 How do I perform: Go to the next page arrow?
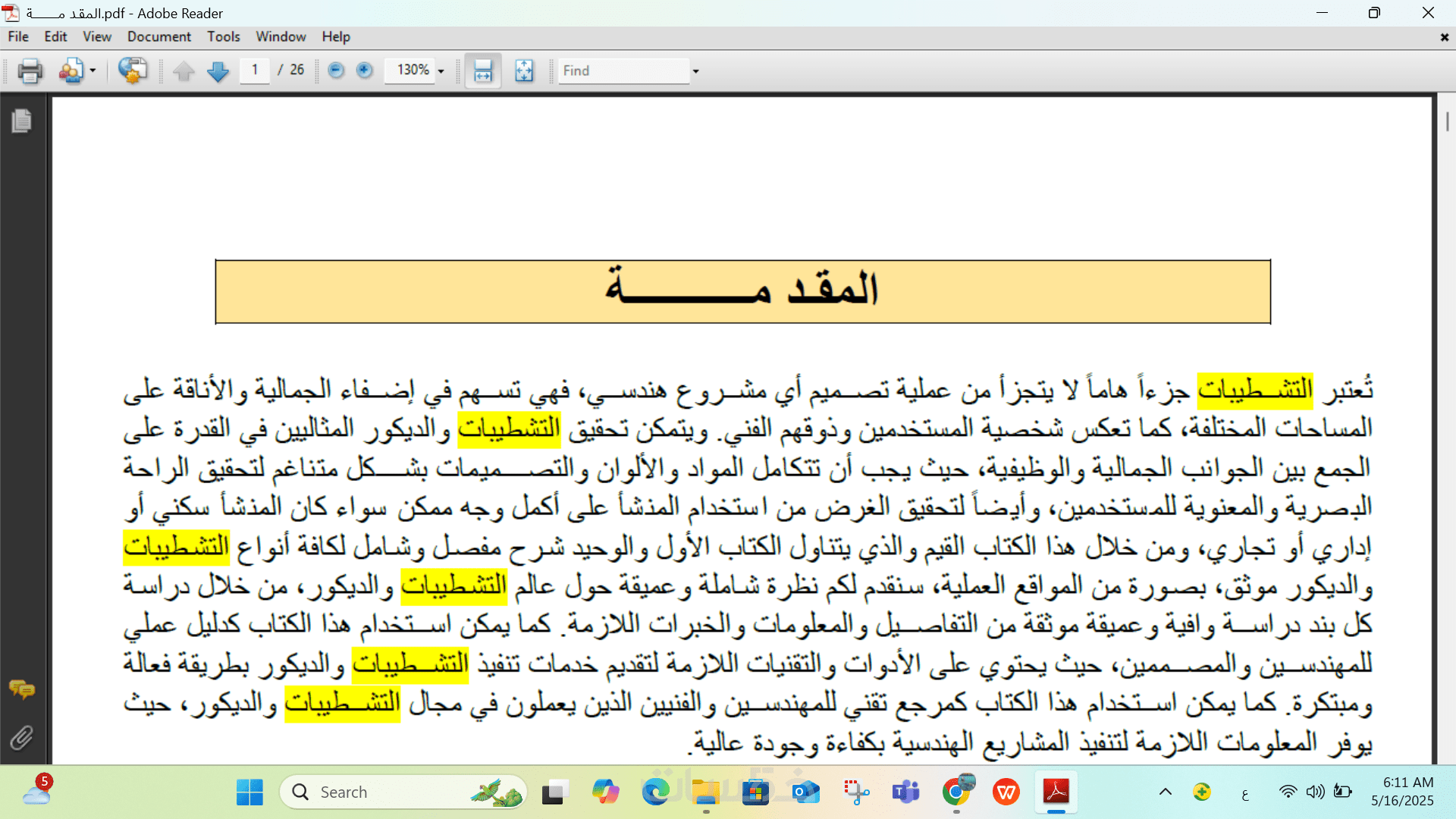(218, 71)
